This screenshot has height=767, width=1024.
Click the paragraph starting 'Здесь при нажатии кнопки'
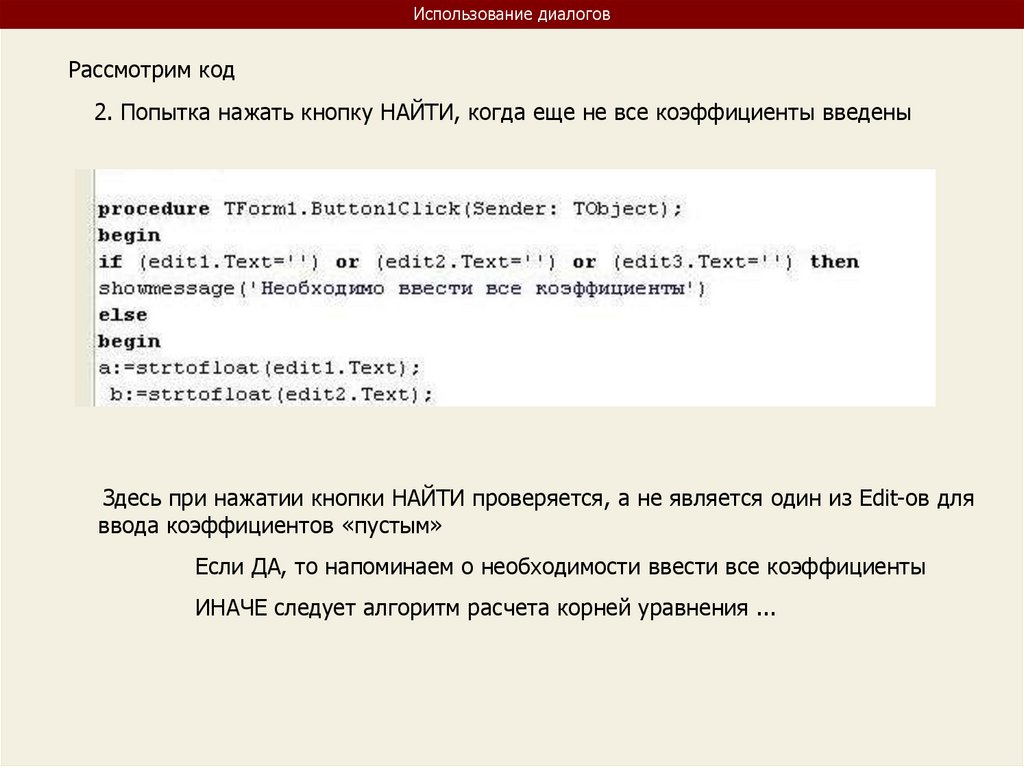tap(536, 512)
